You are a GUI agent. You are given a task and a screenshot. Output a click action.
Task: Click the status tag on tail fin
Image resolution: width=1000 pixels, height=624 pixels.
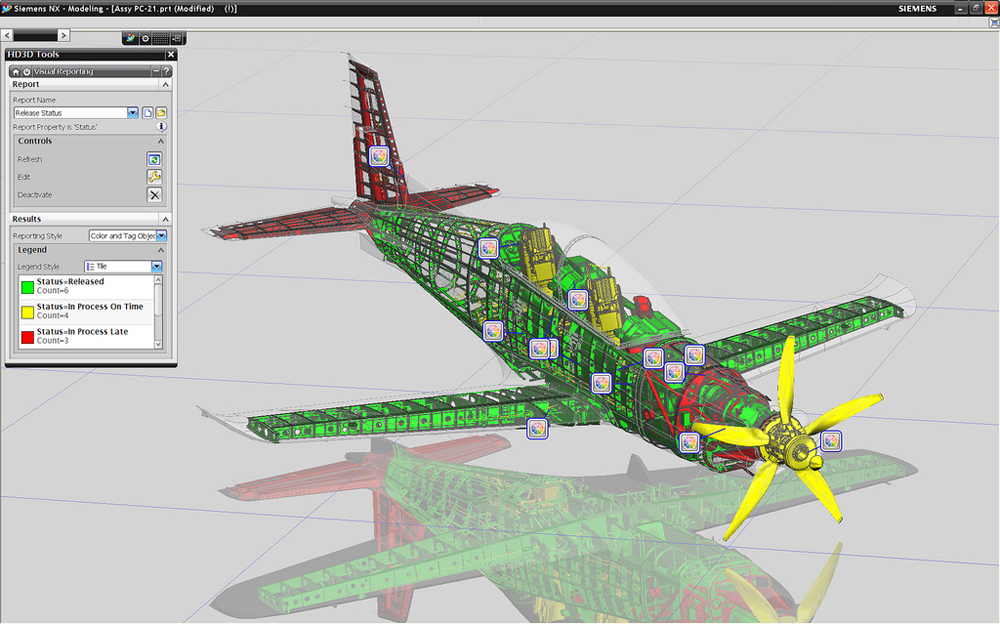(378, 156)
